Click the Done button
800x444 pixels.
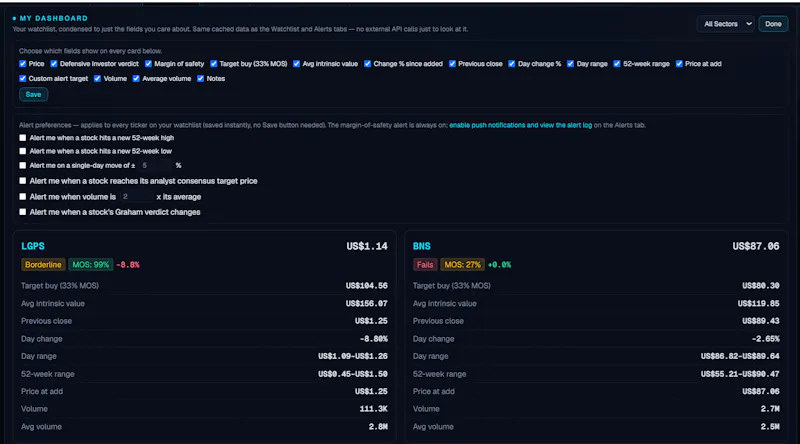click(x=773, y=24)
